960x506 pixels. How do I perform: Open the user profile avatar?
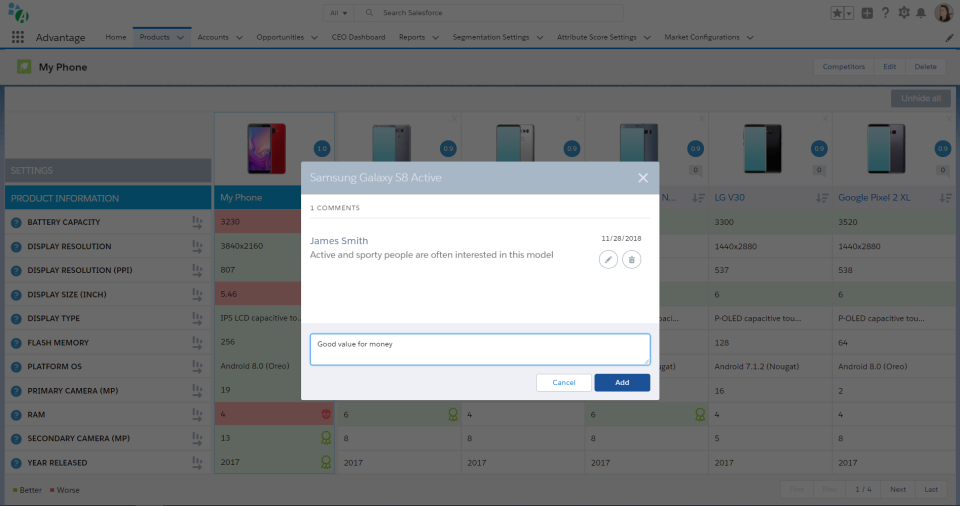[943, 12]
